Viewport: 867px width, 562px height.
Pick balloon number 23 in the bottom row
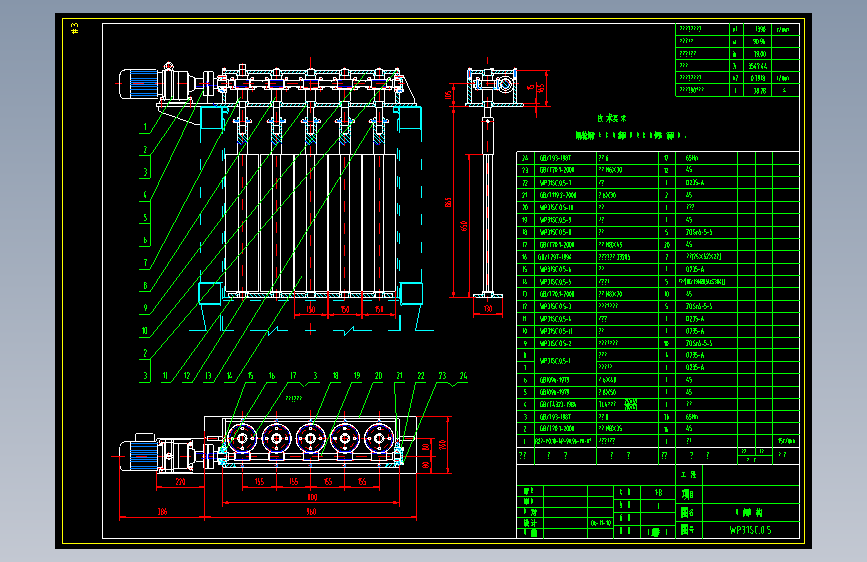442,376
